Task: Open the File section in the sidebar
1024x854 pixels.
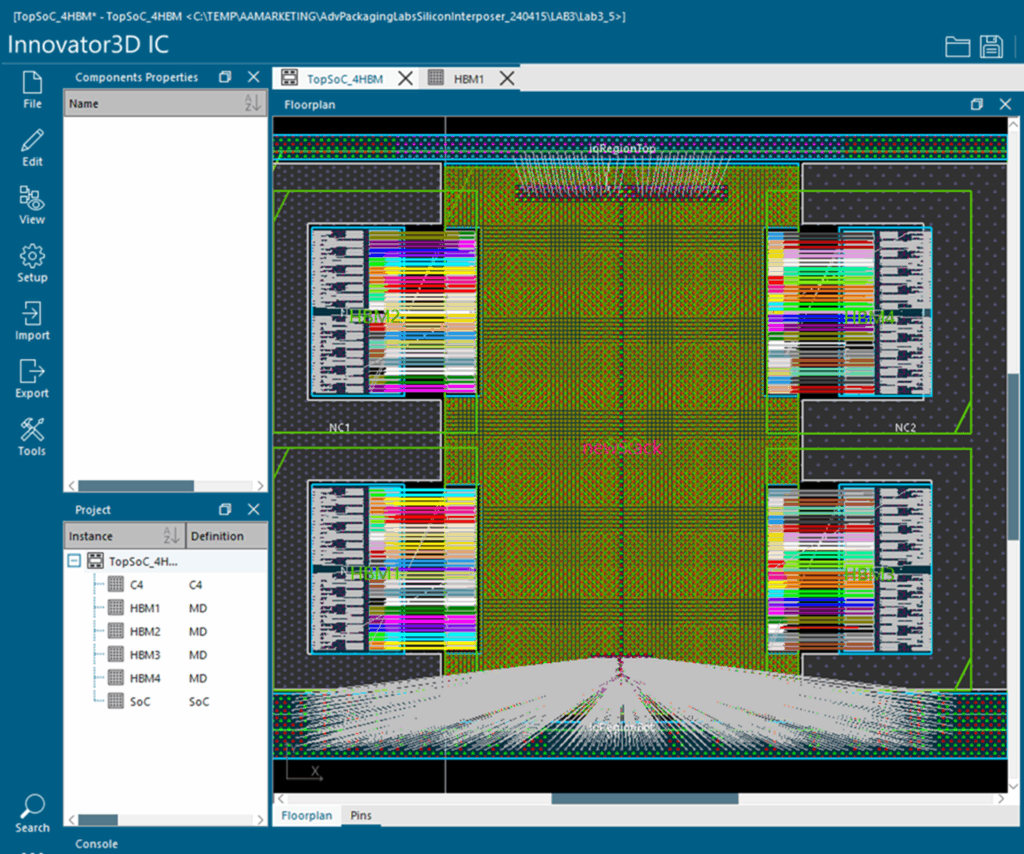Action: (x=31, y=90)
